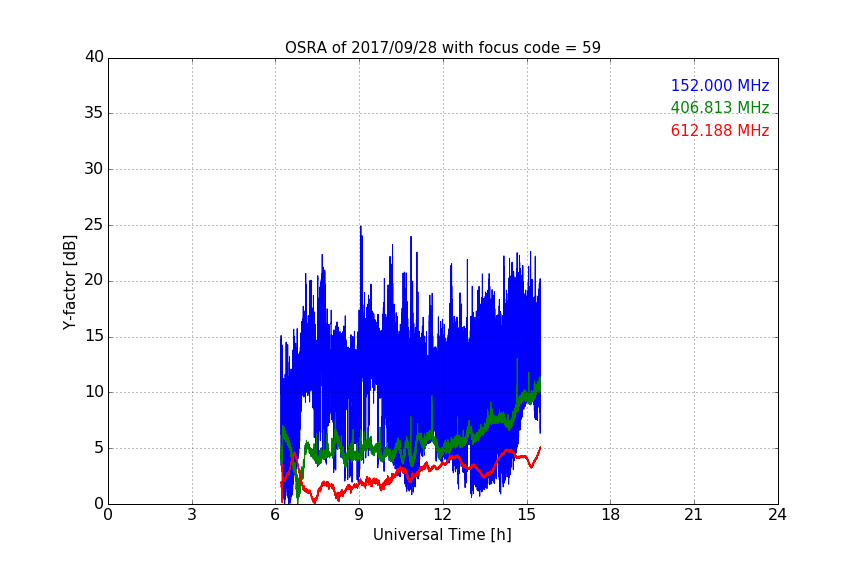This screenshot has width=864, height=576.
Task: Click the 'Y-factor [dB]' axis label
Action: coord(69,282)
